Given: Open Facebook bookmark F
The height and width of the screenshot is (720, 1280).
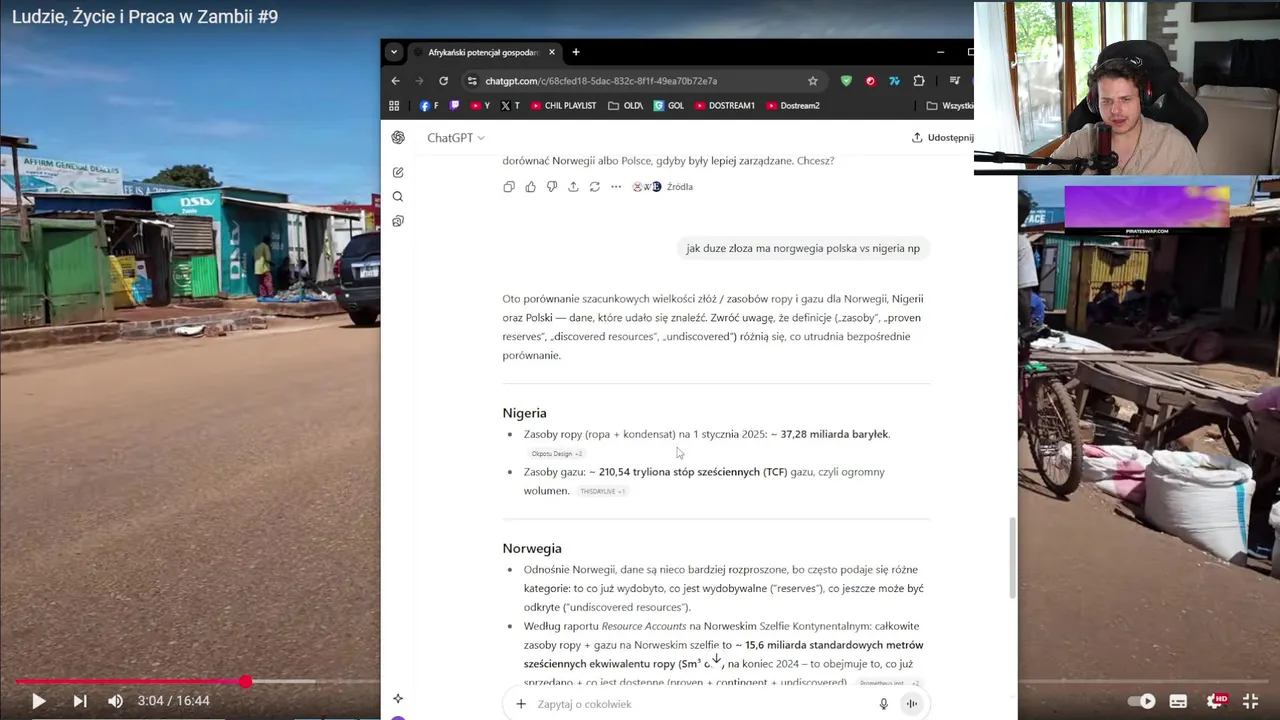Looking at the screenshot, I should click(x=428, y=106).
